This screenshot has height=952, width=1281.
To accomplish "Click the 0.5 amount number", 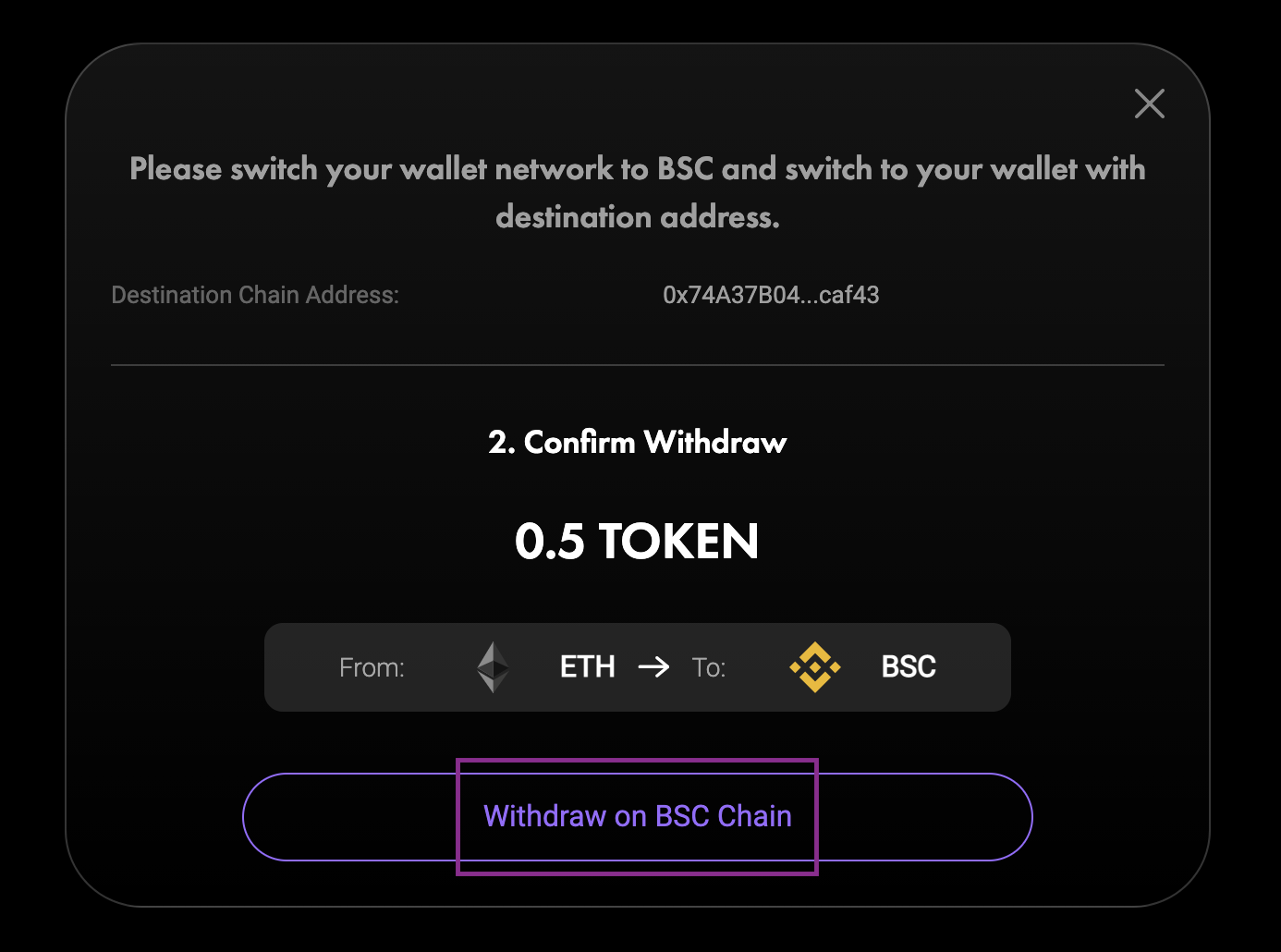I will coord(549,542).
